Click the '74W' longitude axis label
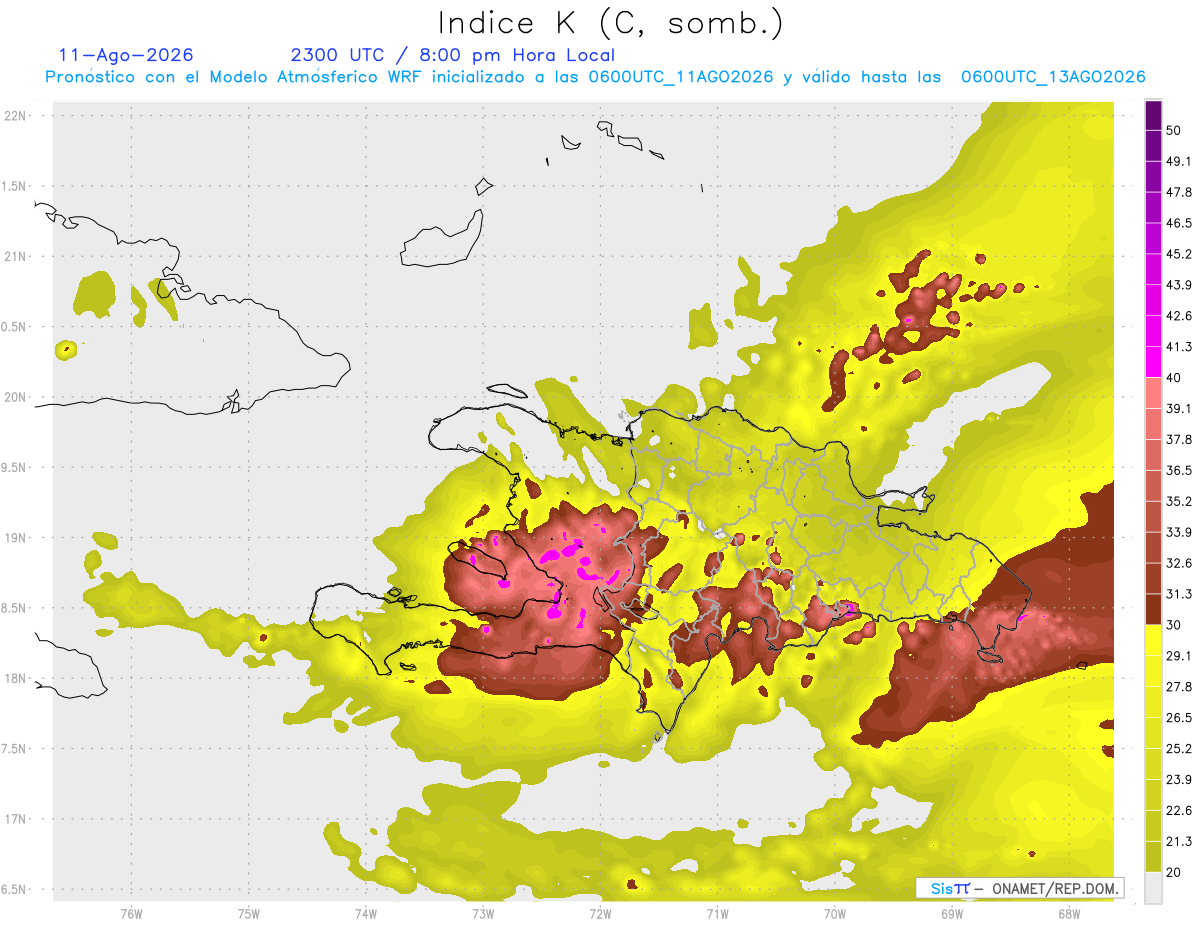This screenshot has width=1200, height=927. click(x=365, y=914)
